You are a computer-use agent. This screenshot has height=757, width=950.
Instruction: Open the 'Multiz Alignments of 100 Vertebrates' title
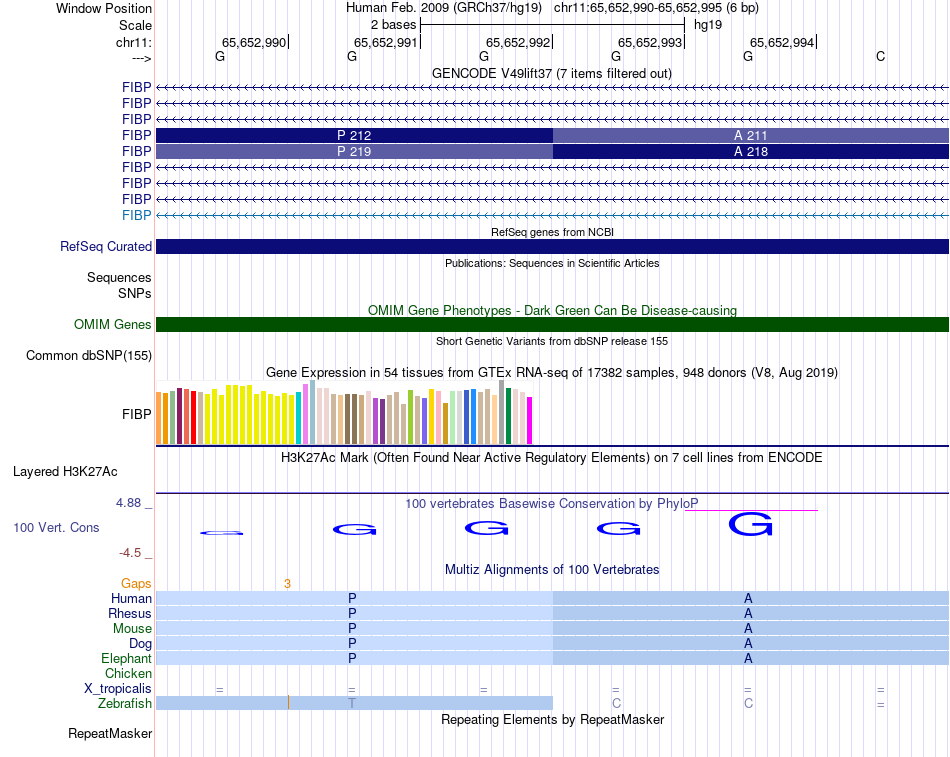pyautogui.click(x=552, y=570)
